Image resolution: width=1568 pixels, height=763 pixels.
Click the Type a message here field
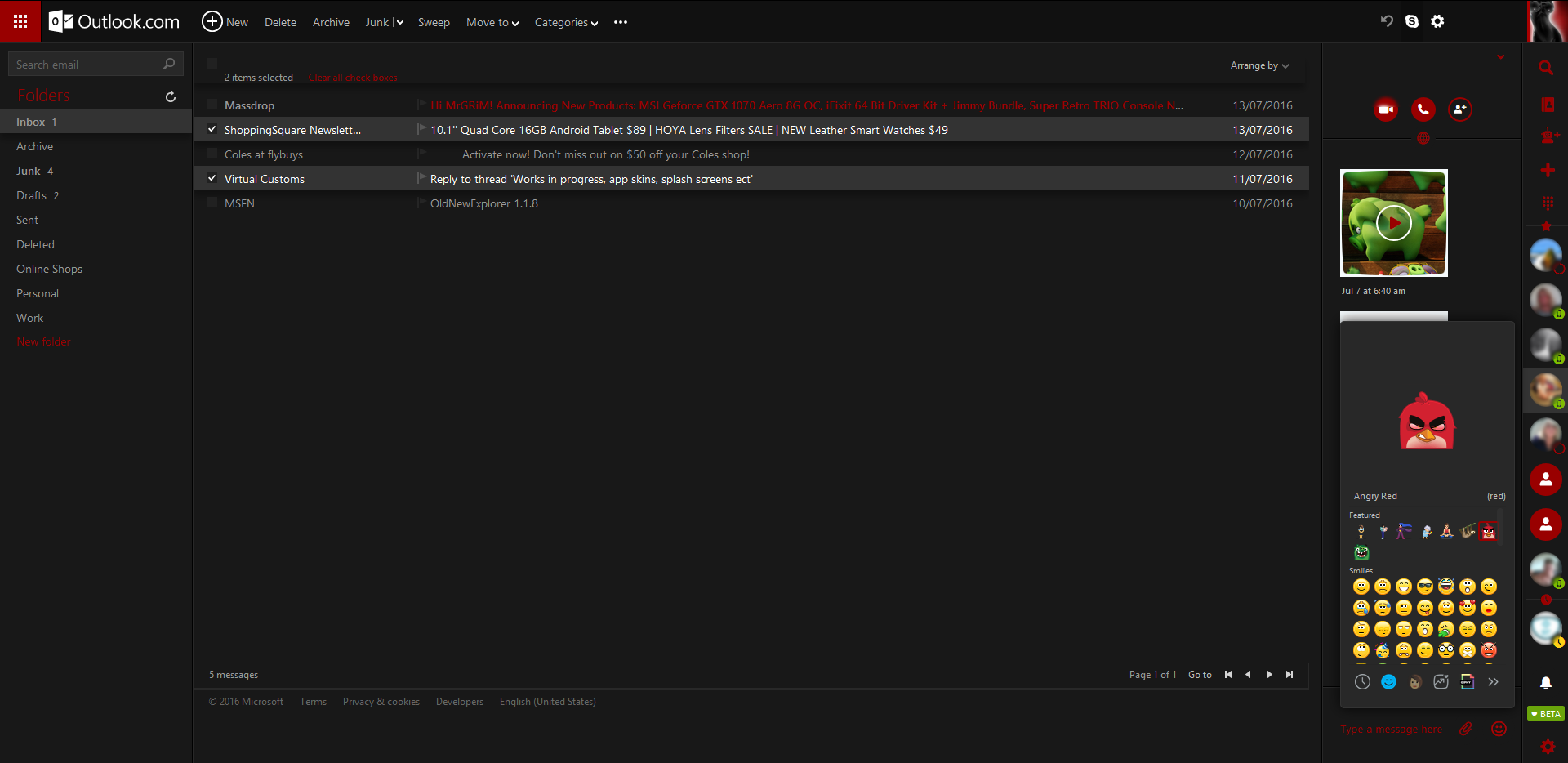(1392, 730)
